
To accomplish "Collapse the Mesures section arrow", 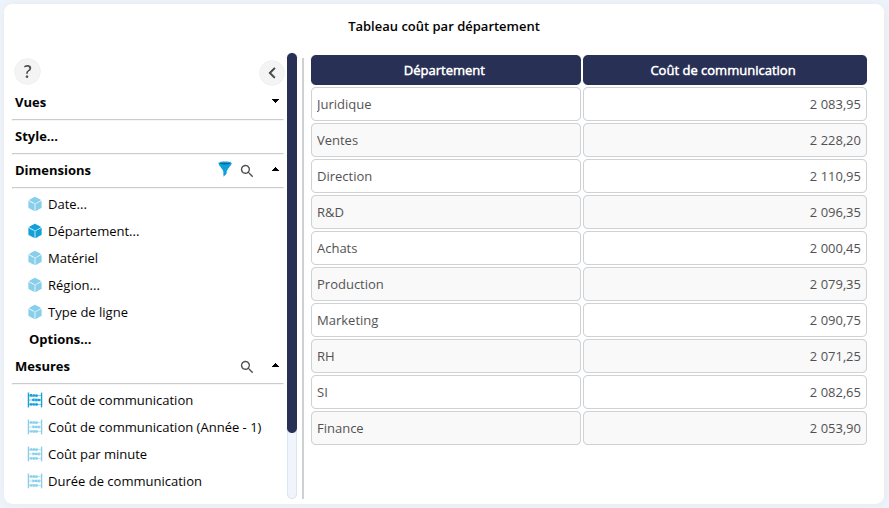I will [x=275, y=366].
